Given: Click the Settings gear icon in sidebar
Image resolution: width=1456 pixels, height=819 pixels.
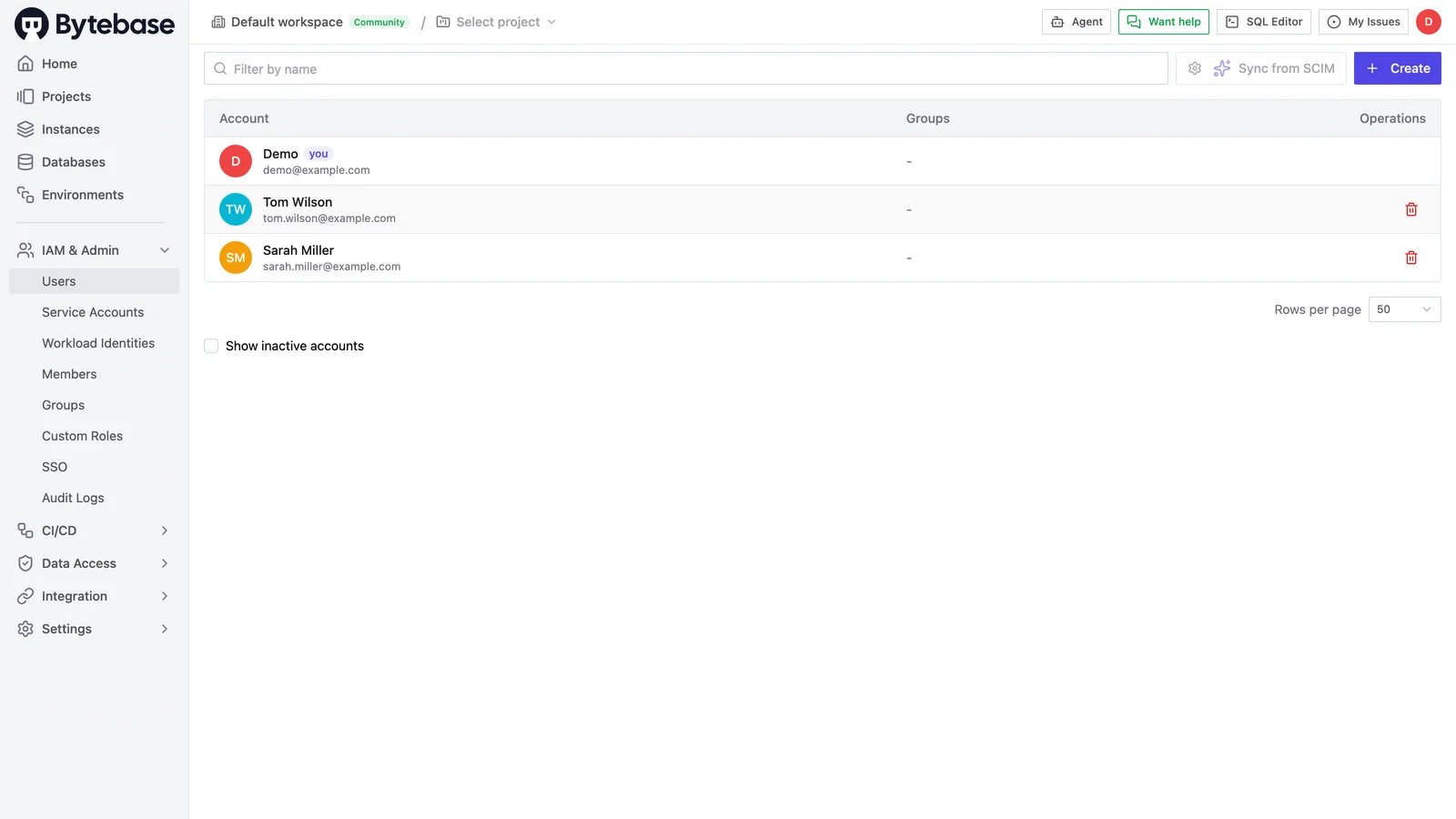Looking at the screenshot, I should coord(25,629).
